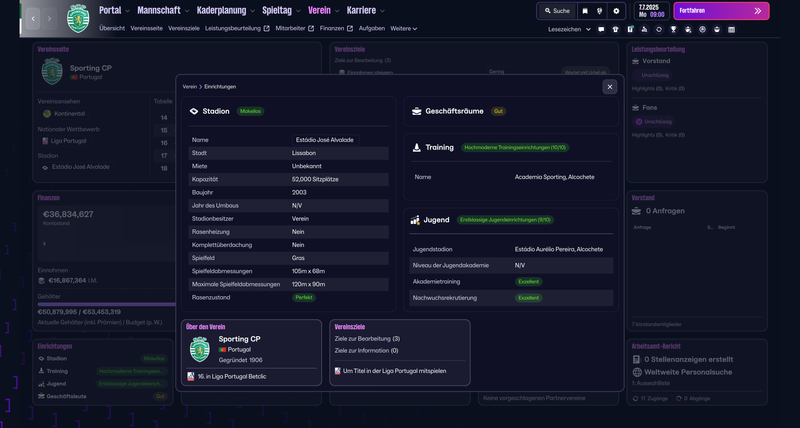Open Finanzen external link tab
Viewport: 800px width, 428px height.
336,29
